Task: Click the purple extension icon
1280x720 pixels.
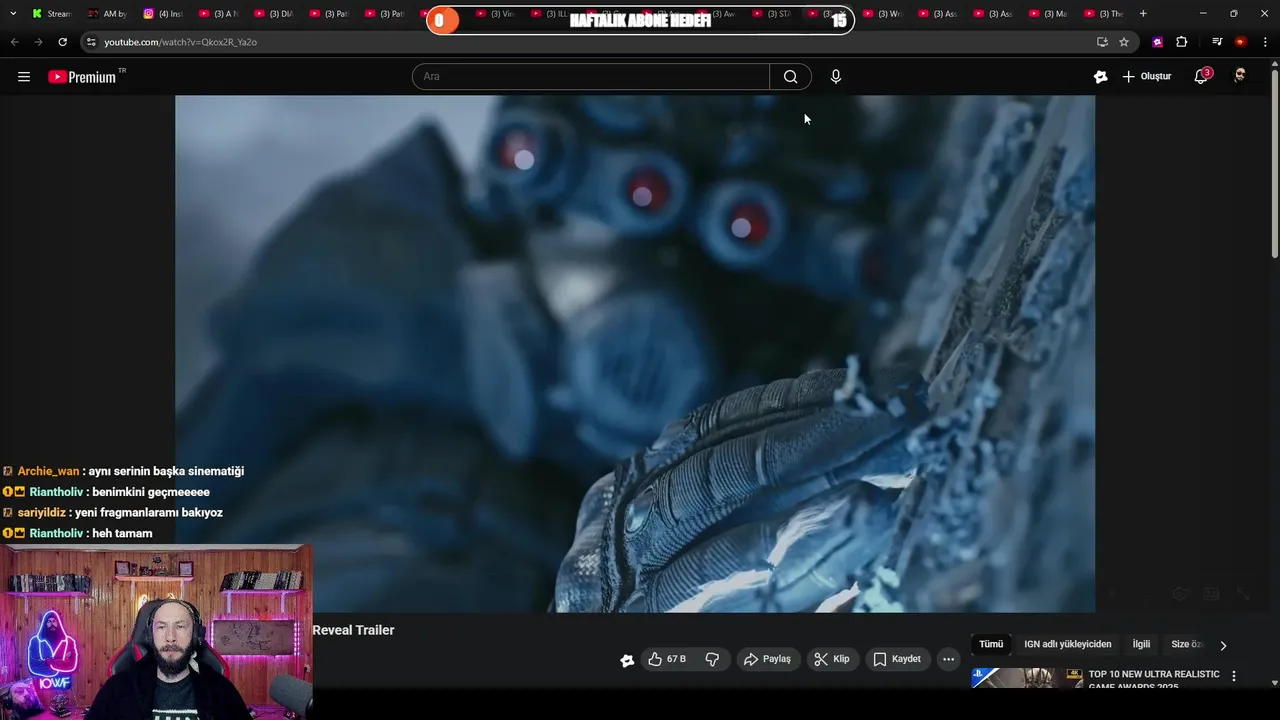Action: point(1157,42)
